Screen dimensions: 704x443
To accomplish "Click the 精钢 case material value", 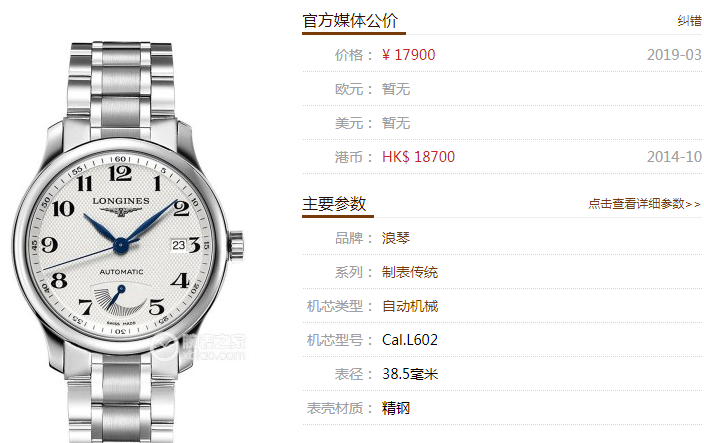I will pos(396,408).
